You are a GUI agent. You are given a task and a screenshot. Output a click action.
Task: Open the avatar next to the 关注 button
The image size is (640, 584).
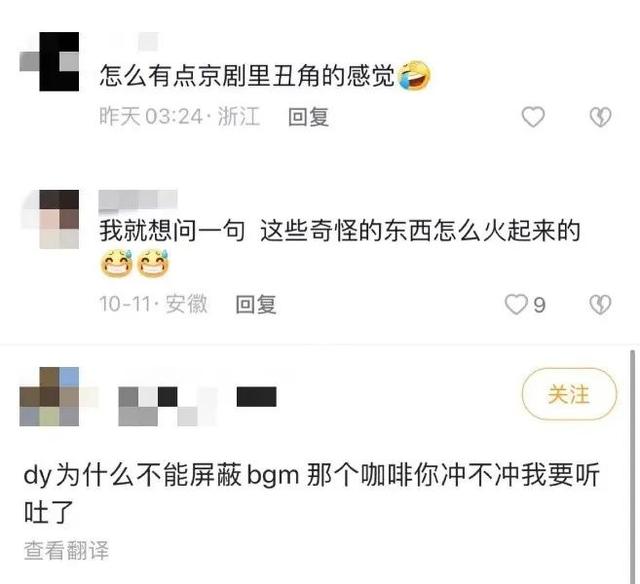[x=49, y=396]
